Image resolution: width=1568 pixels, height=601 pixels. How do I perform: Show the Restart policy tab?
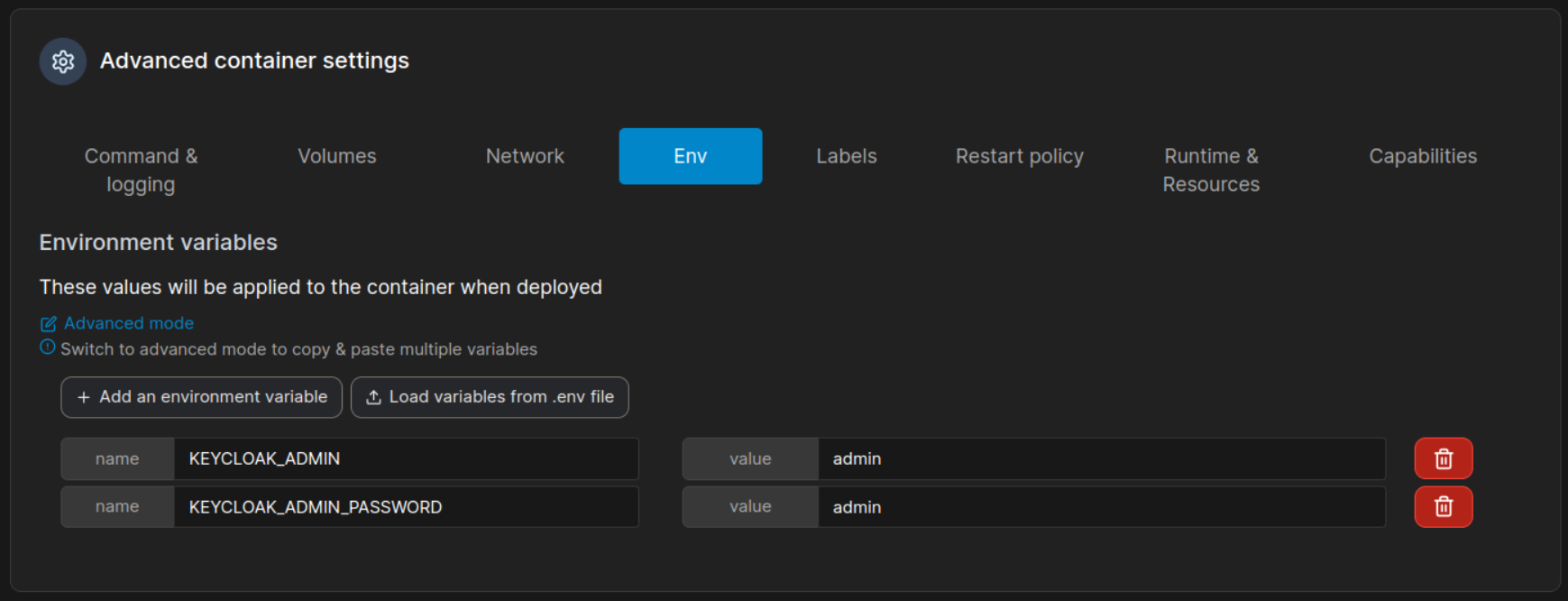coord(1019,156)
